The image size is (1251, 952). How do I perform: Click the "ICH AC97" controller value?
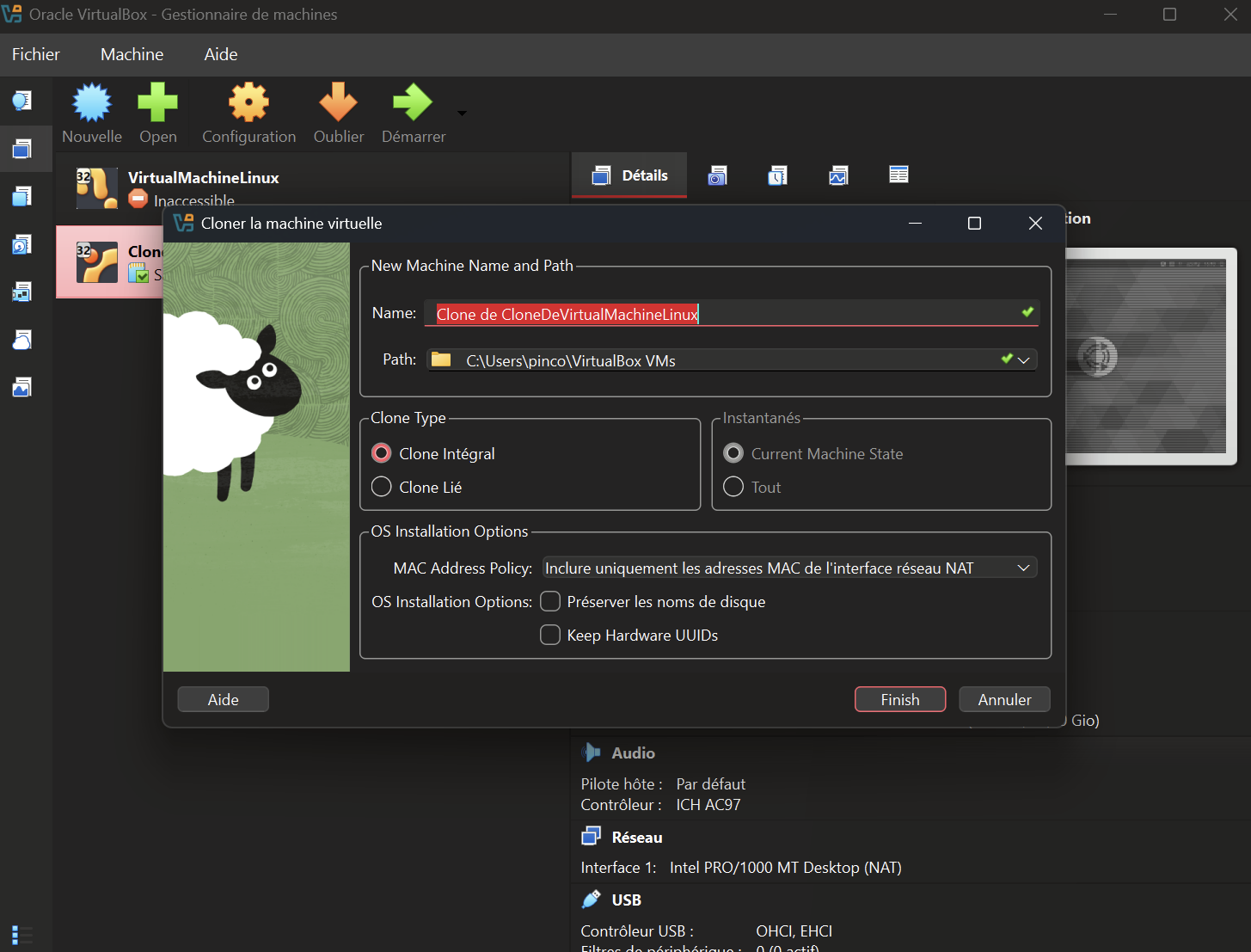(x=708, y=804)
